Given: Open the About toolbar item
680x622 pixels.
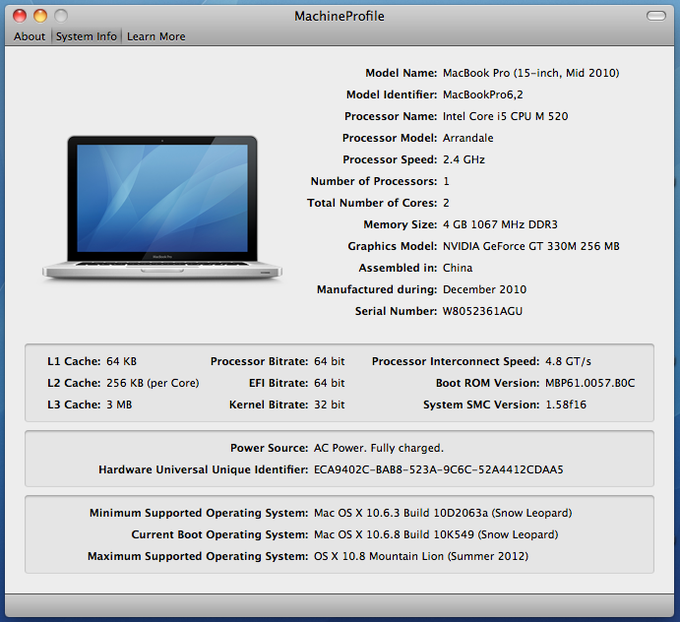Looking at the screenshot, I should tap(29, 36).
